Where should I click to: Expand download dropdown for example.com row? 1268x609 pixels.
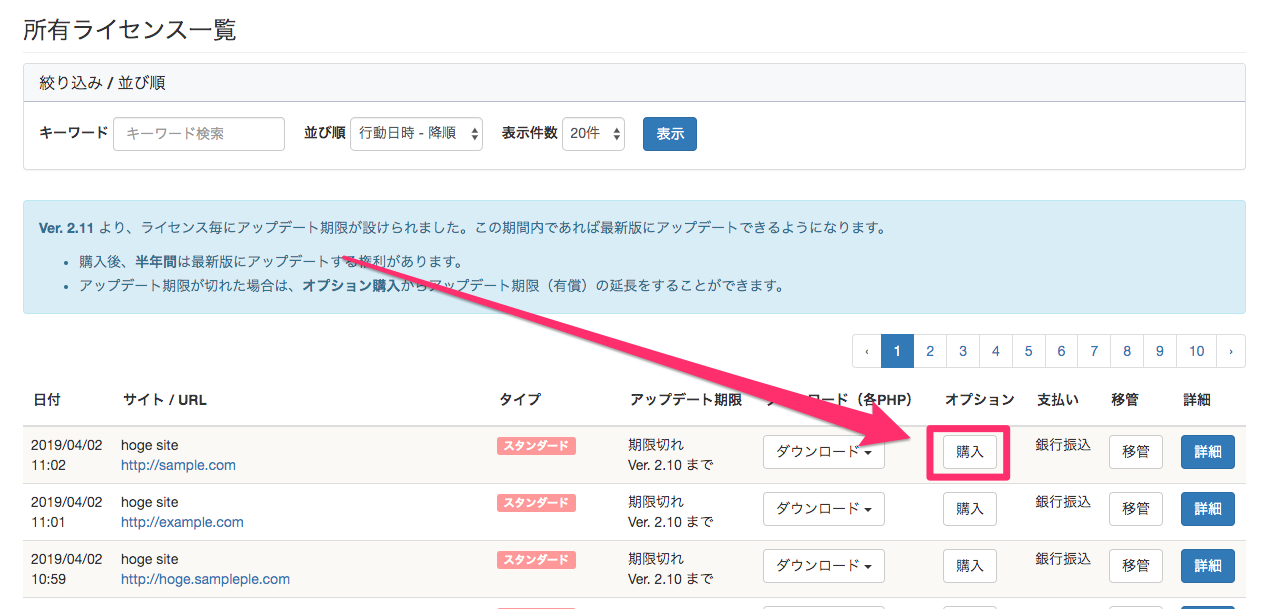(823, 509)
